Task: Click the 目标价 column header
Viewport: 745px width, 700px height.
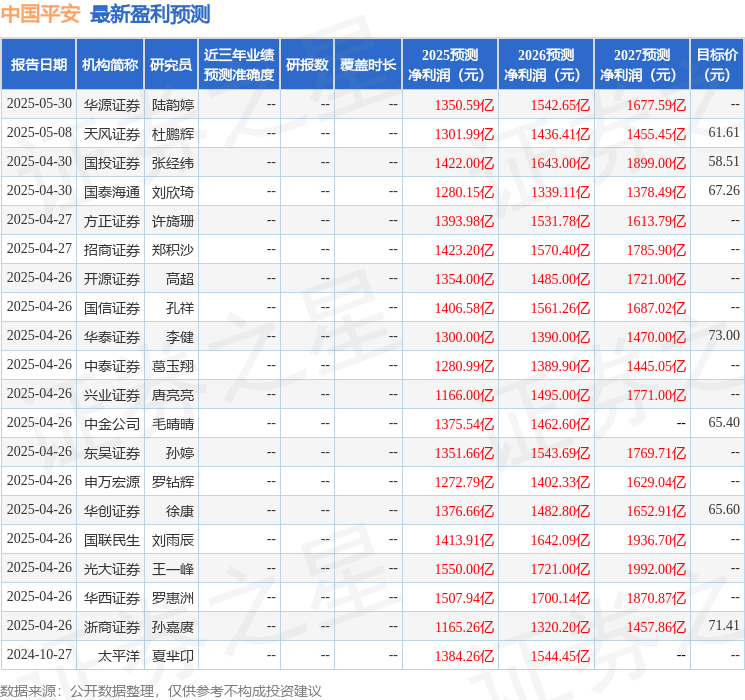Action: [x=717, y=65]
